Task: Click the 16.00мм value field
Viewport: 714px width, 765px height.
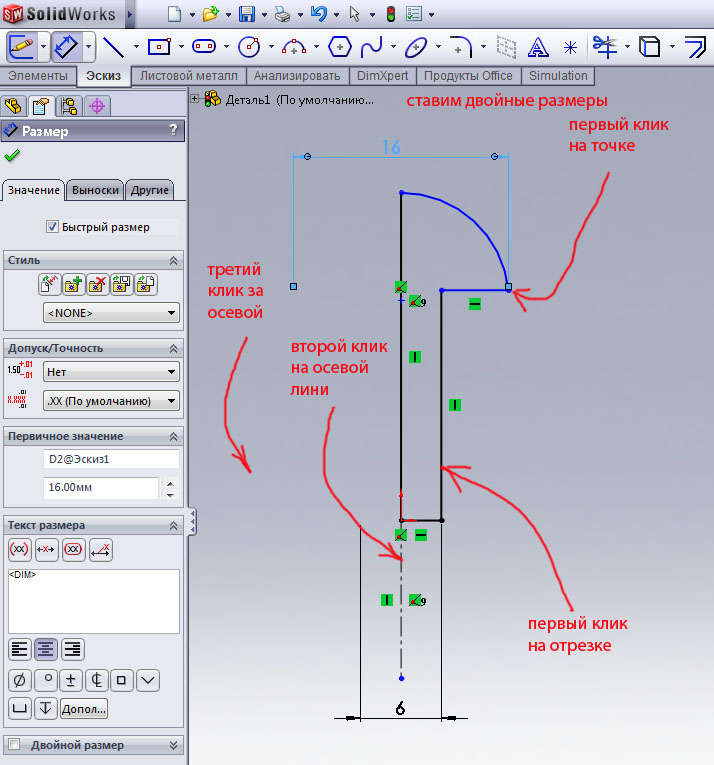Action: 100,488
